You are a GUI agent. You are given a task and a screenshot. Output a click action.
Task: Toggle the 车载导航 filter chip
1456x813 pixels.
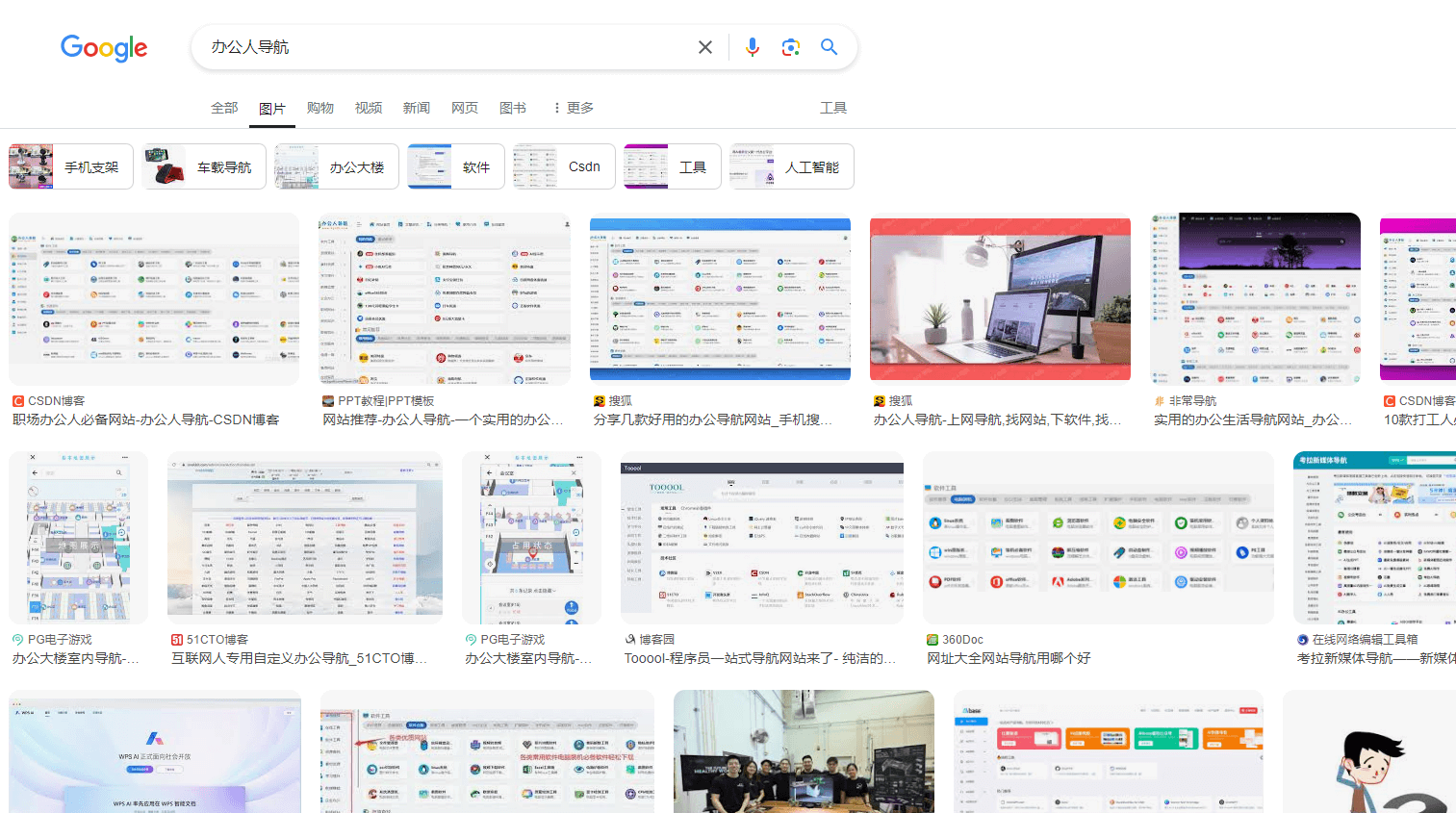pos(203,165)
